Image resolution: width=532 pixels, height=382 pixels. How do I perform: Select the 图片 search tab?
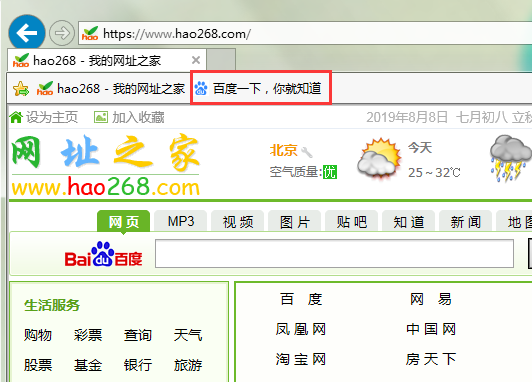point(294,222)
